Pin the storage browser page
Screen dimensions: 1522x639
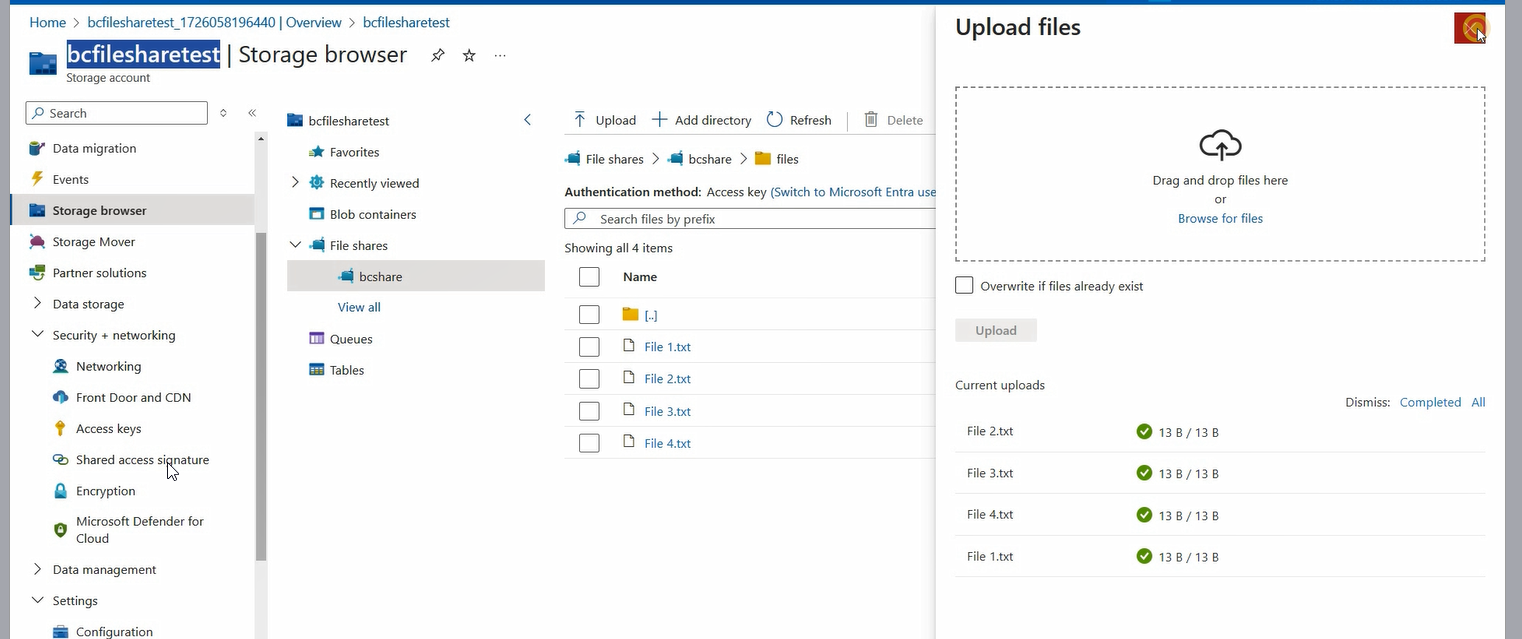[437, 56]
